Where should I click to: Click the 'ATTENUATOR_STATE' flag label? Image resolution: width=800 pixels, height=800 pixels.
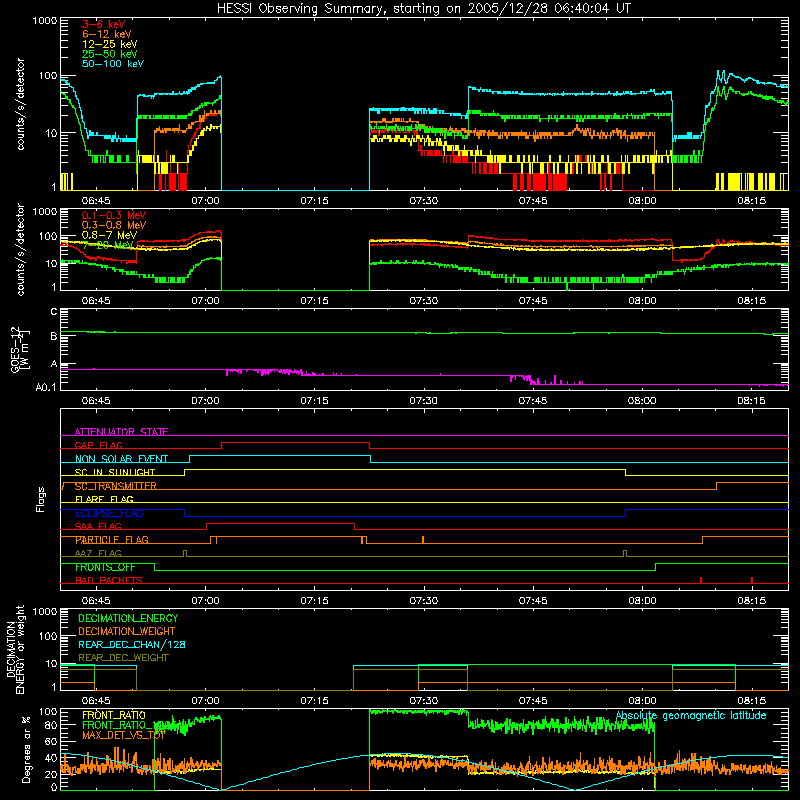point(121,432)
